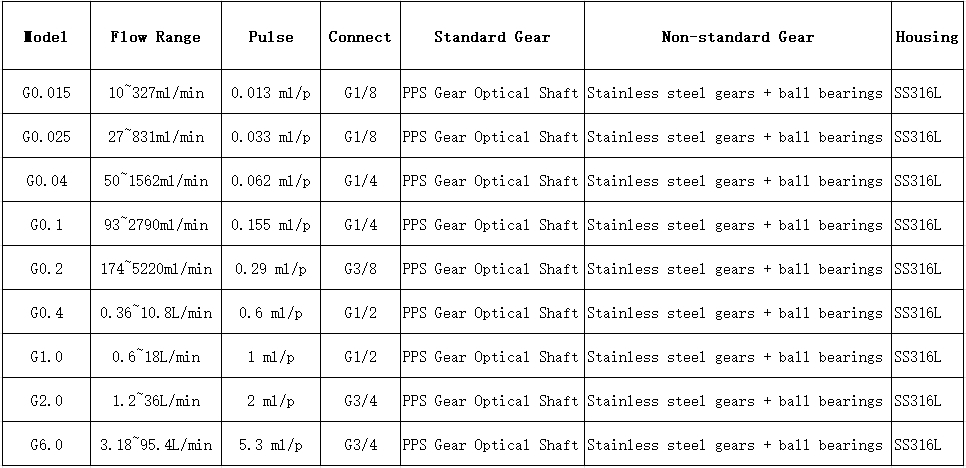The image size is (966, 468).
Task: Select the 0.013 ml/p pulse cell
Action: [271, 93]
